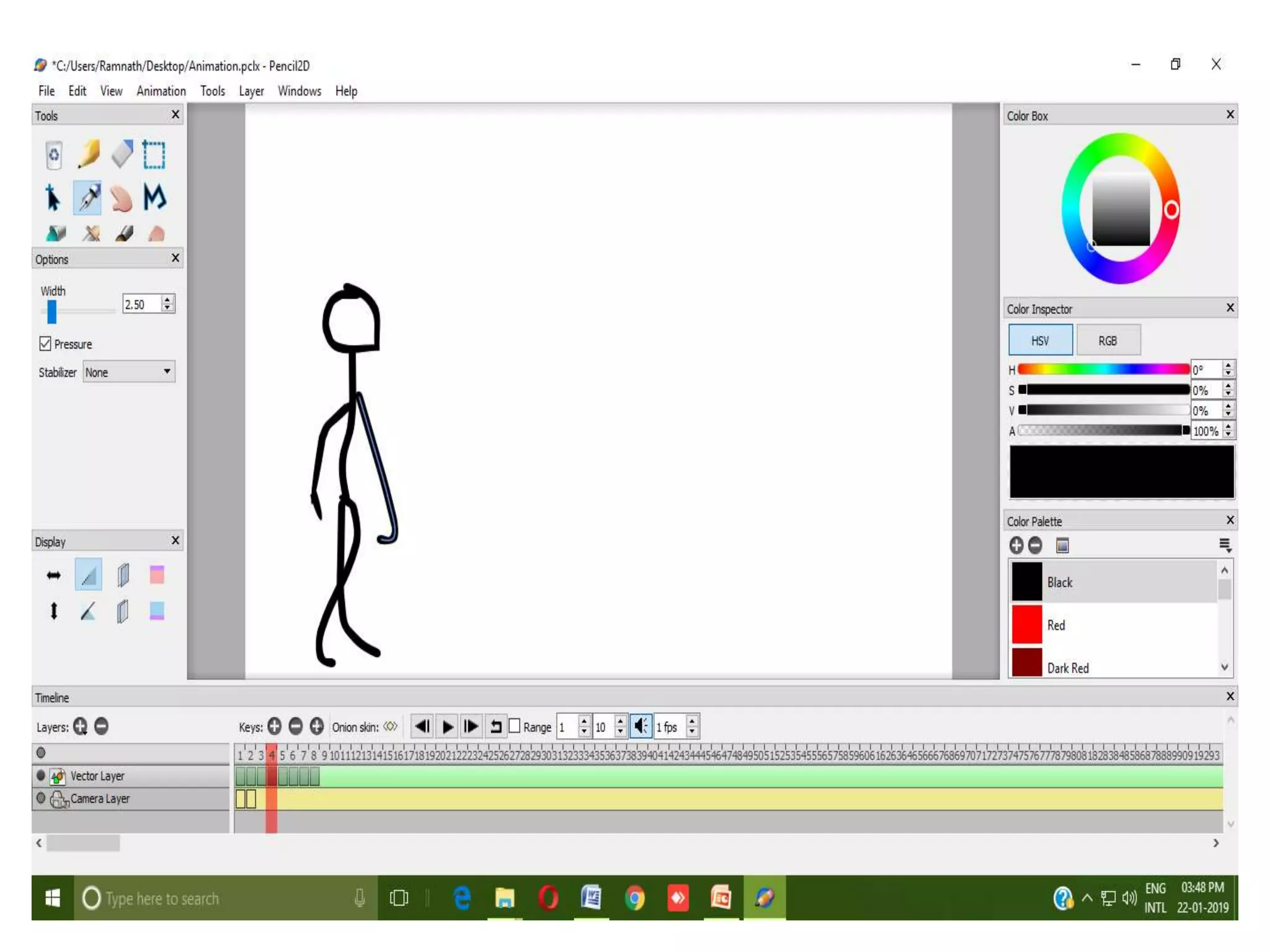This screenshot has height=952, width=1270.
Task: Play the animation
Action: pyautogui.click(x=447, y=726)
